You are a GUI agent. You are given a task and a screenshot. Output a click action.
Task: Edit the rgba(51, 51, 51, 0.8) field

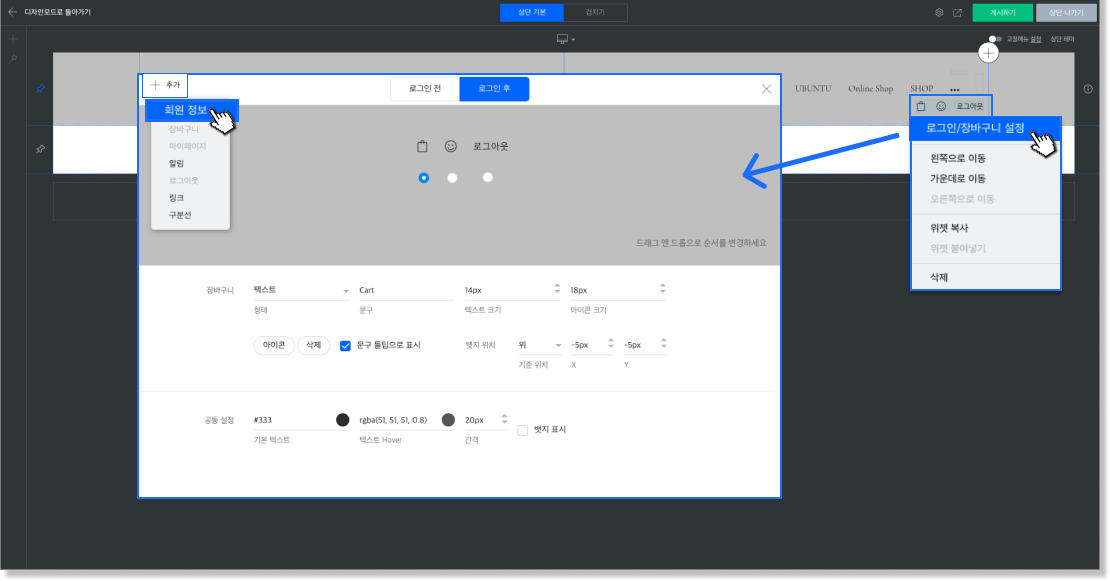point(398,420)
